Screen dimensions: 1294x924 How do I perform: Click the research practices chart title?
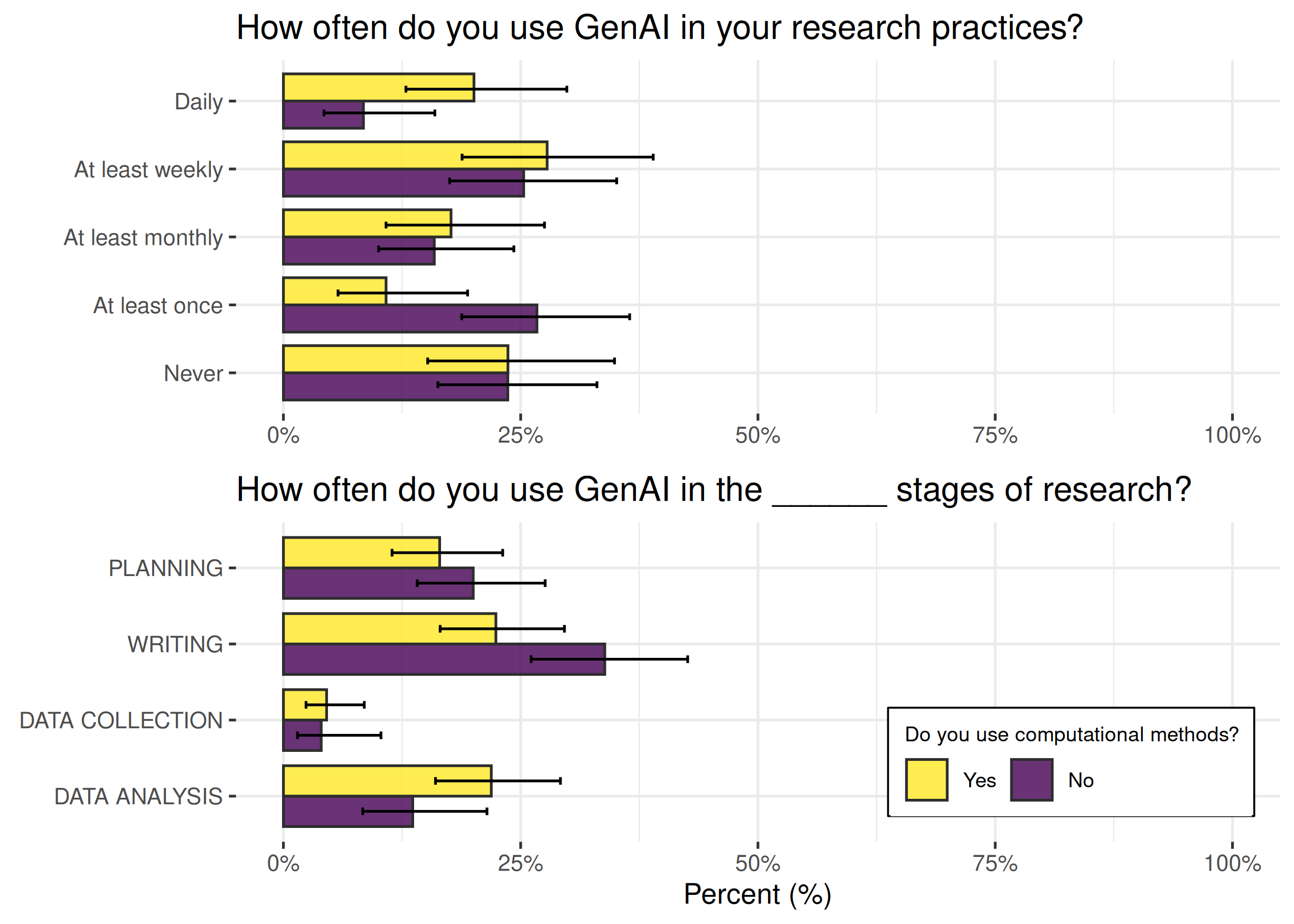click(659, 27)
